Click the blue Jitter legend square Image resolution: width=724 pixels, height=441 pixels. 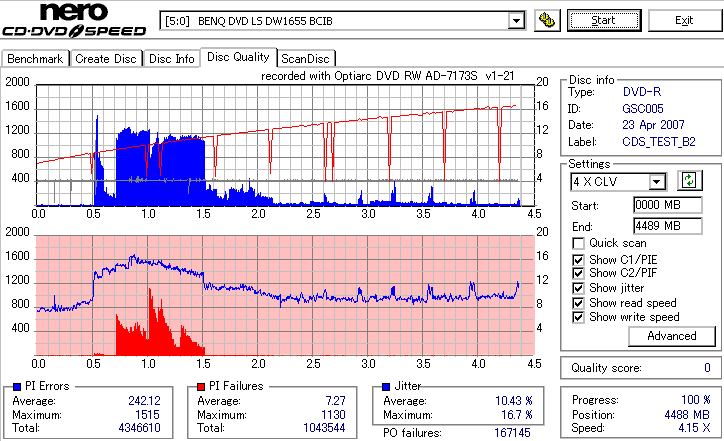386,387
